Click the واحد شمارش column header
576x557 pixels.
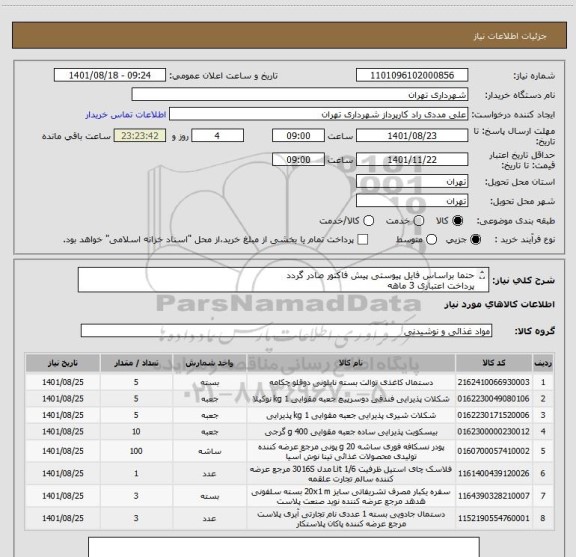[x=209, y=363]
